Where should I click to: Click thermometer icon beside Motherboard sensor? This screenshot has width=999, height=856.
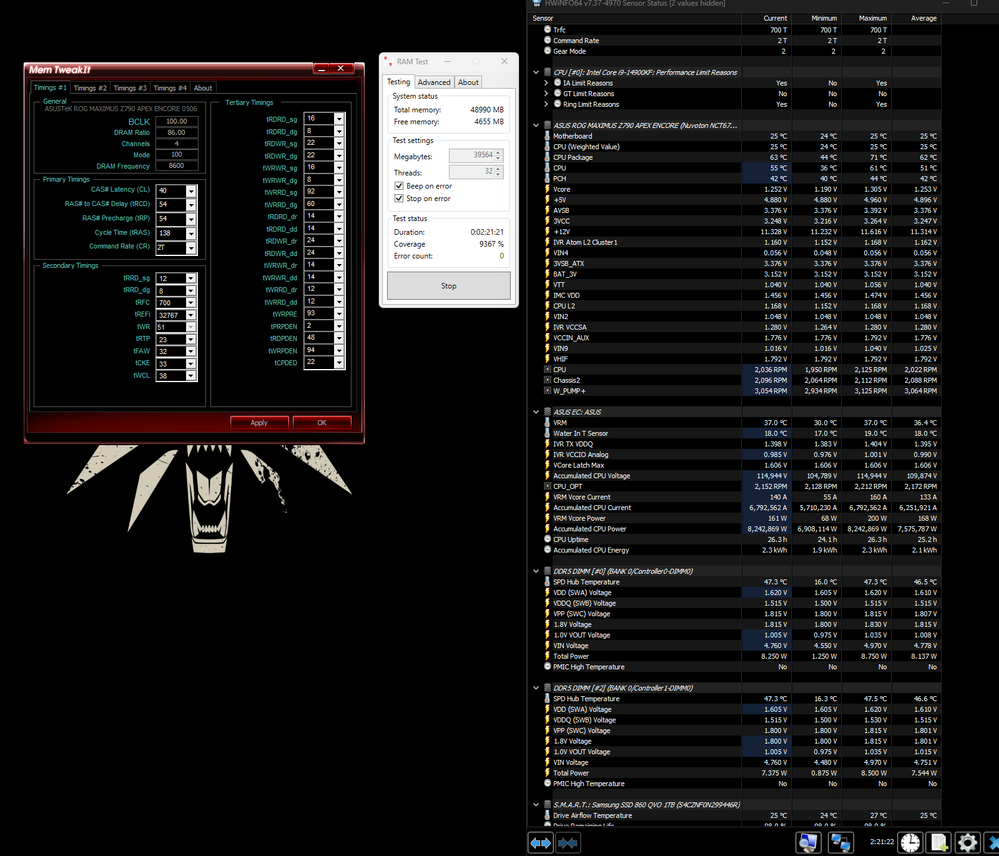pos(547,136)
